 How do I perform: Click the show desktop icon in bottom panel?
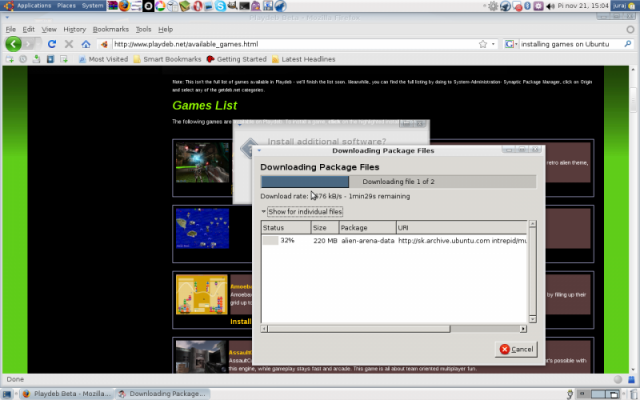[x=7, y=394]
